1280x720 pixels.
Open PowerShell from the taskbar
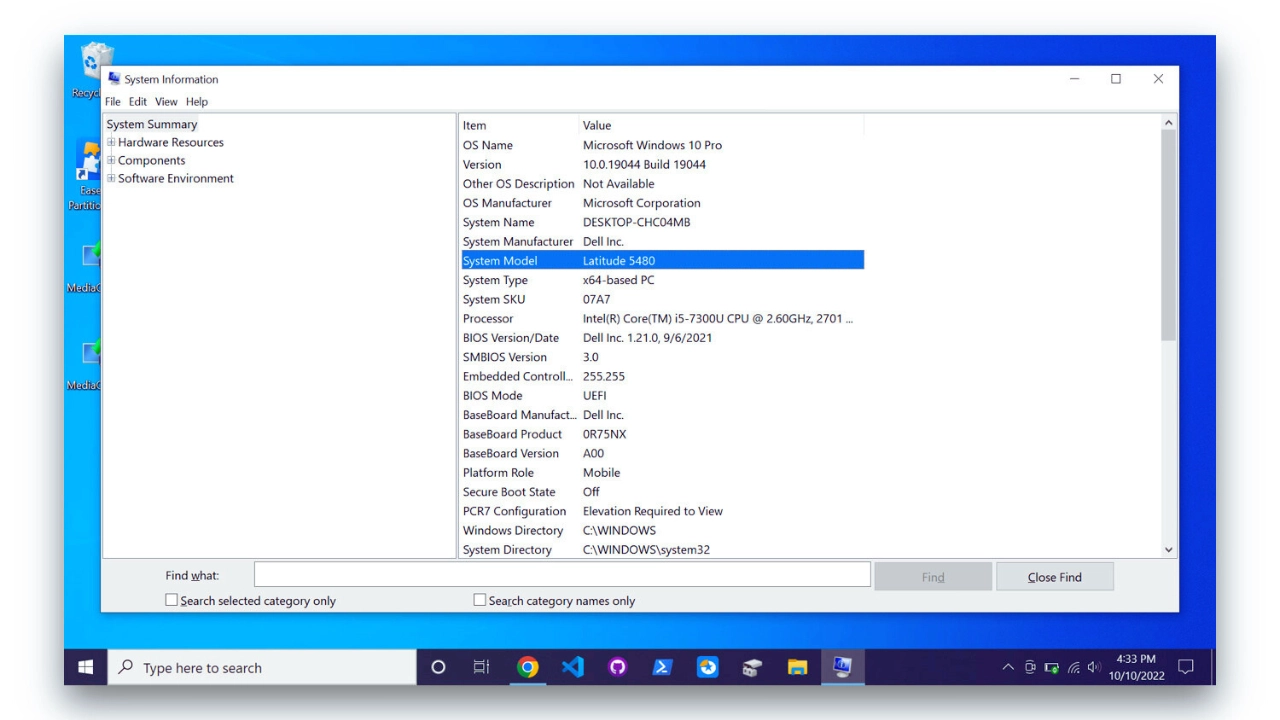pos(662,667)
